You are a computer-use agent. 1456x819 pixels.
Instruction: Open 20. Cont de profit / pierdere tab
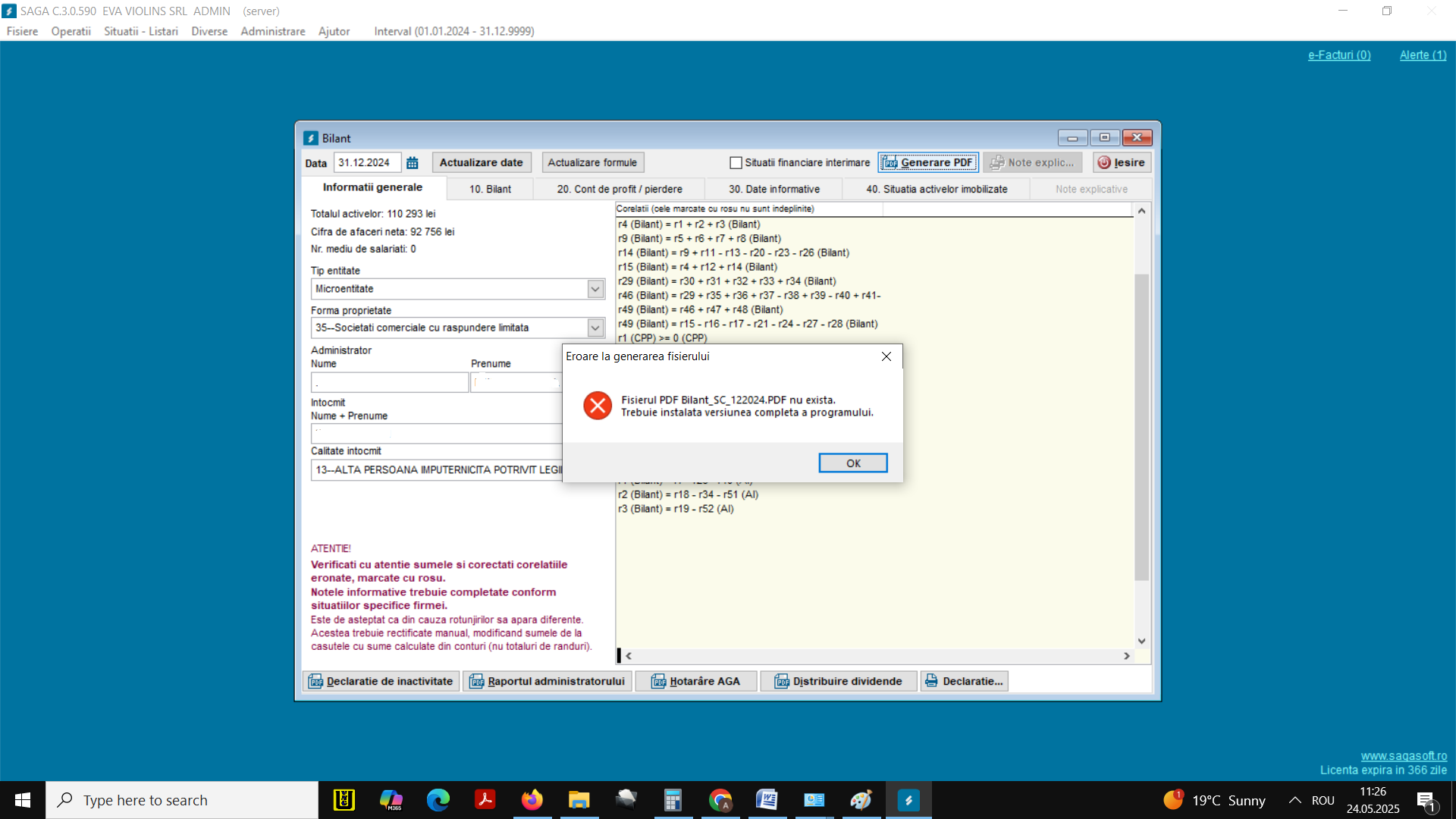point(620,190)
